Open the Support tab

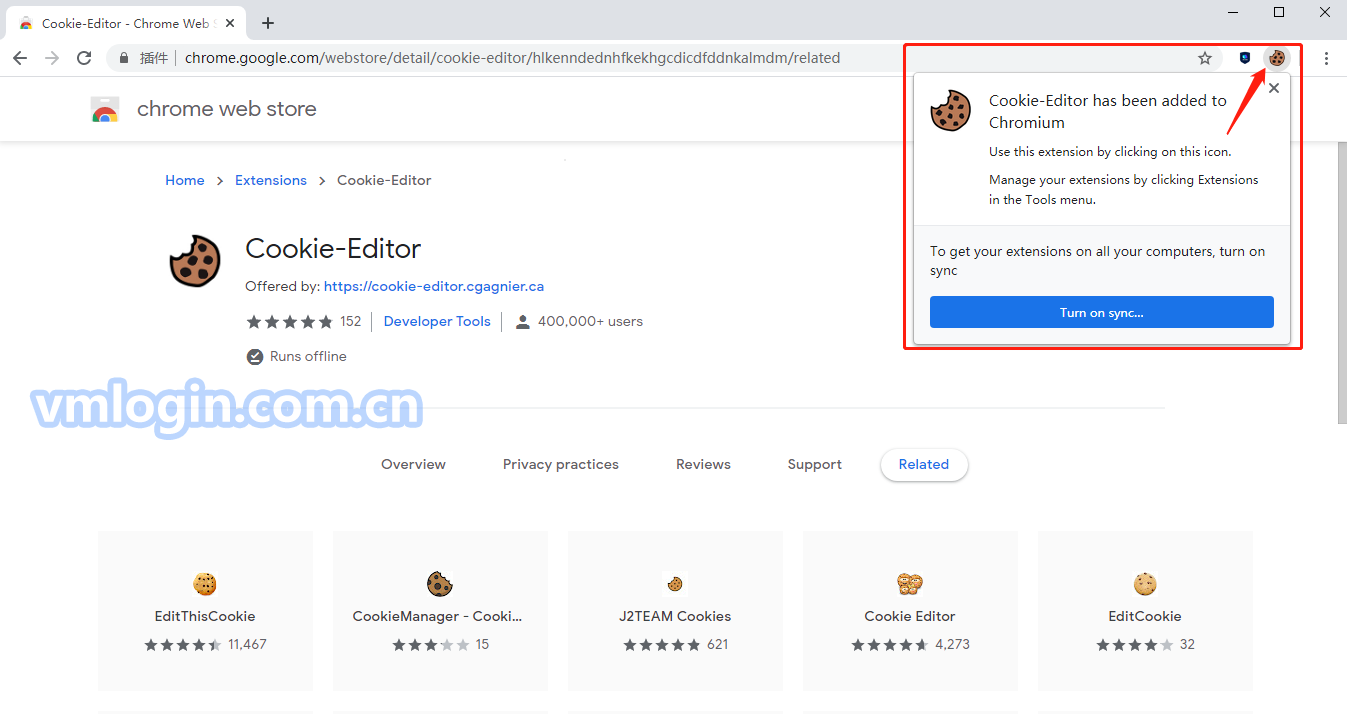pos(814,464)
